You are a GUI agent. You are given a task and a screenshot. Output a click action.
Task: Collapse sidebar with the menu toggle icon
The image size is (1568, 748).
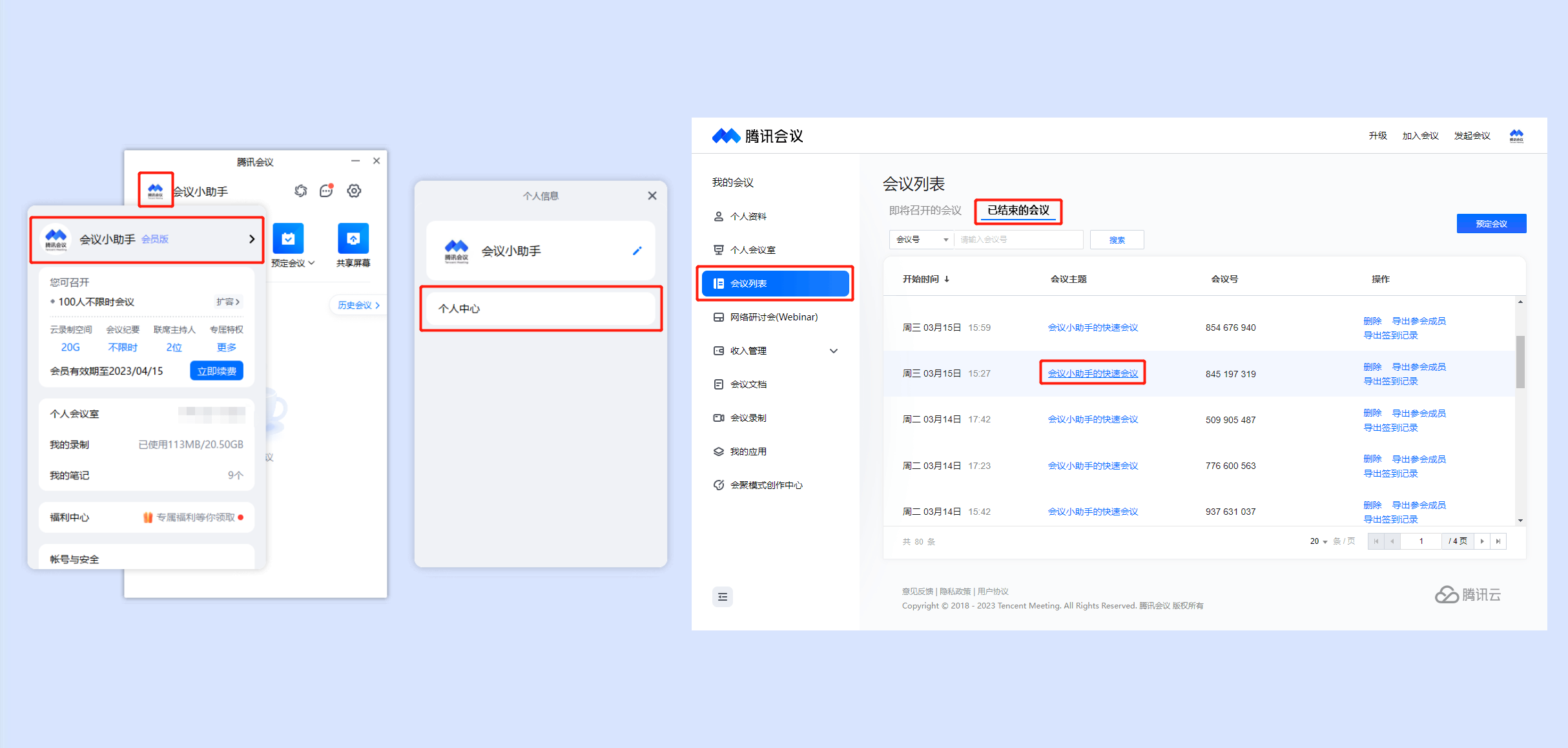(723, 597)
